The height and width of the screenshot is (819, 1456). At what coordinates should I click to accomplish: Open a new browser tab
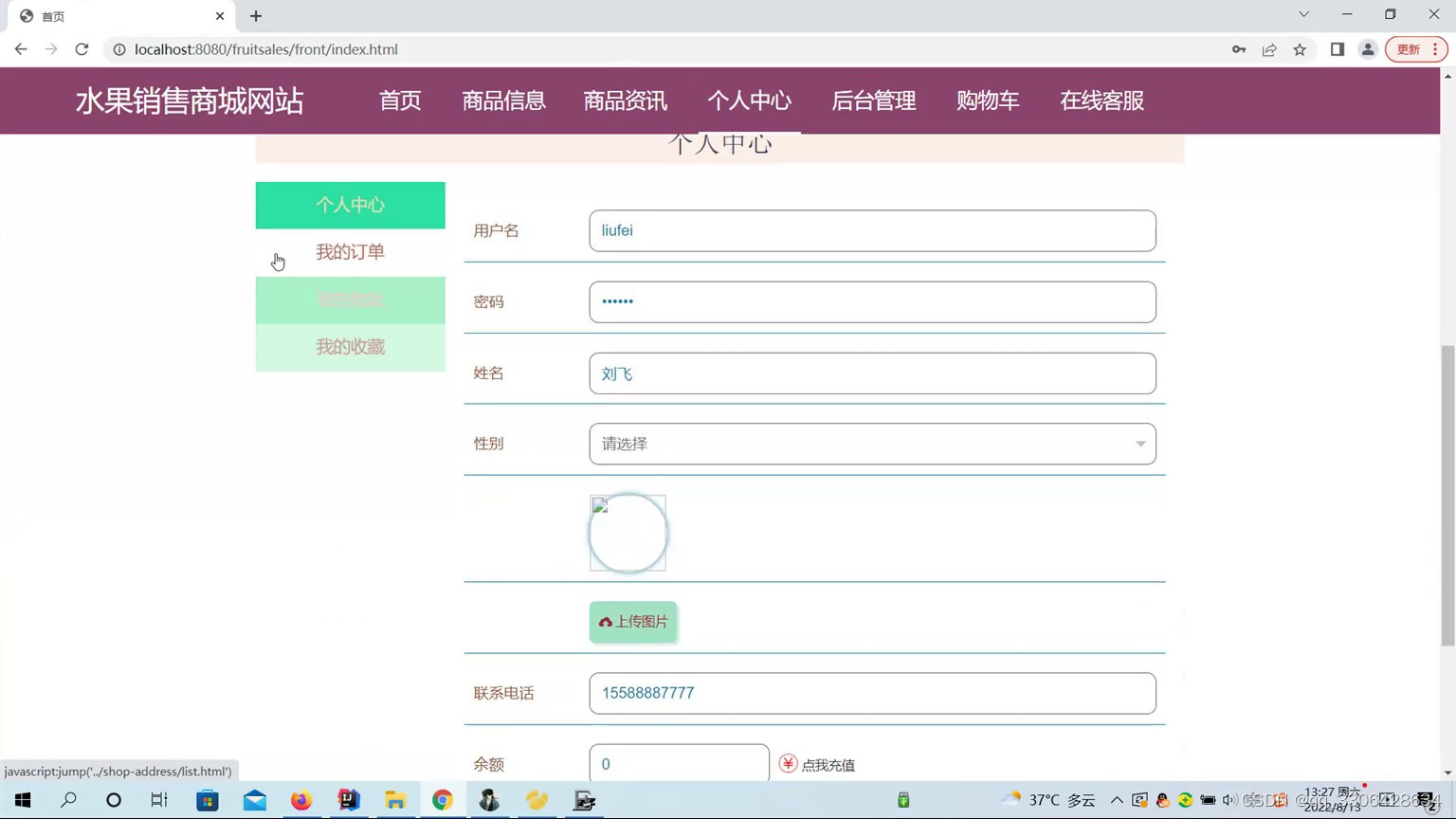pyautogui.click(x=256, y=16)
